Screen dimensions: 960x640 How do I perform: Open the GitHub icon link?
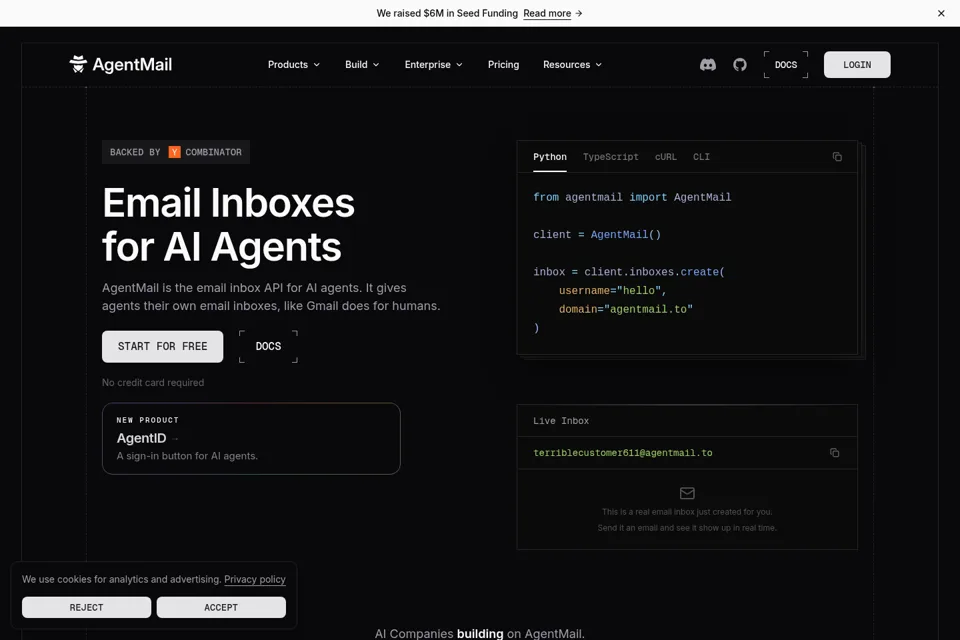point(740,64)
